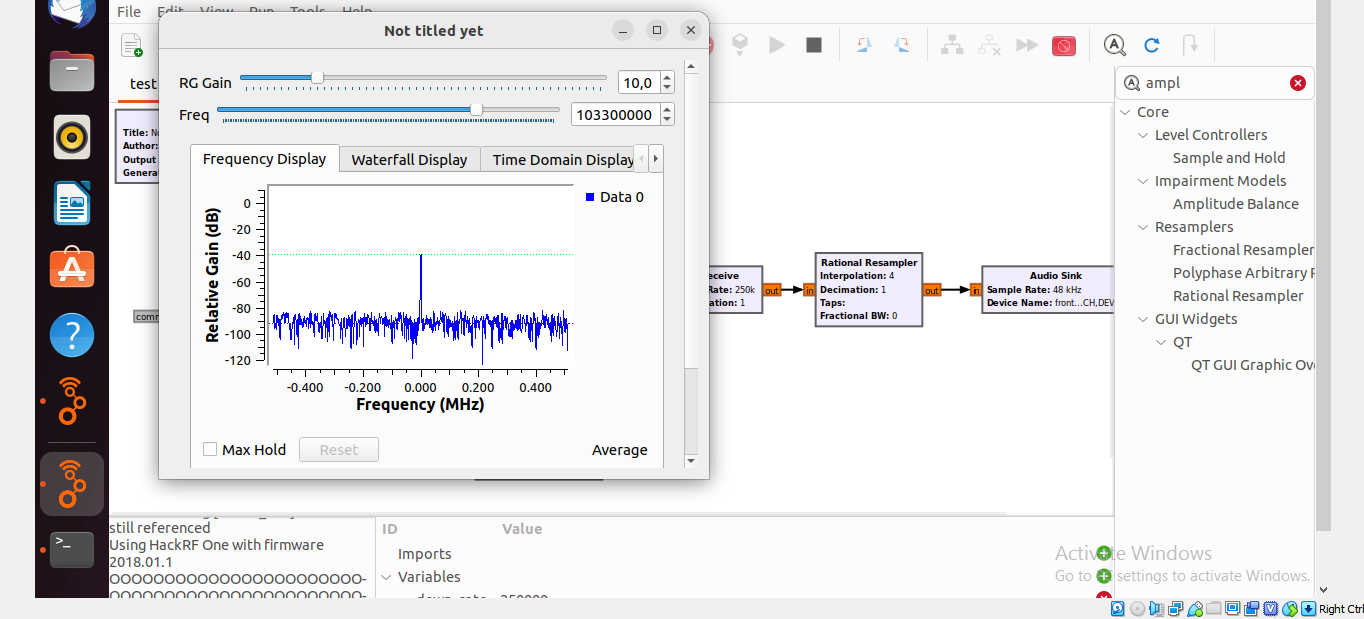Create a new flow graph via the plus icon
Image resolution: width=1364 pixels, height=619 pixels.
[131, 45]
